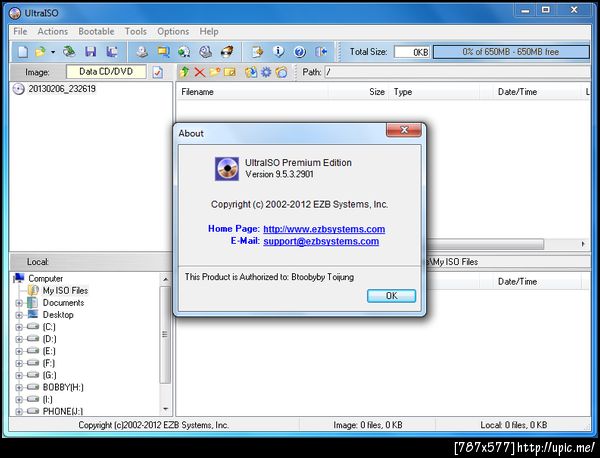Viewport: 600px width, 458px height.
Task: Click the UltraISO logo in About dialog
Action: 227,168
